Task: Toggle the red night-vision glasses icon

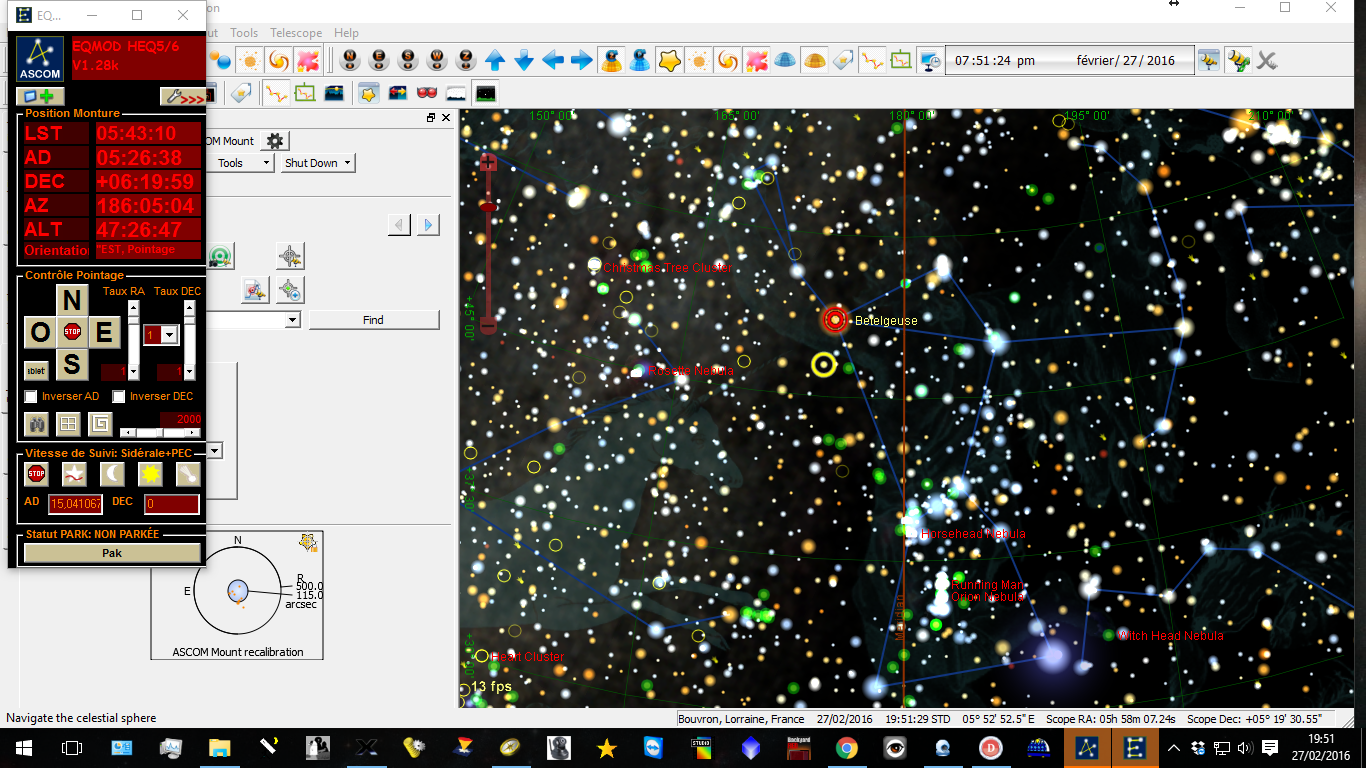Action: click(427, 94)
